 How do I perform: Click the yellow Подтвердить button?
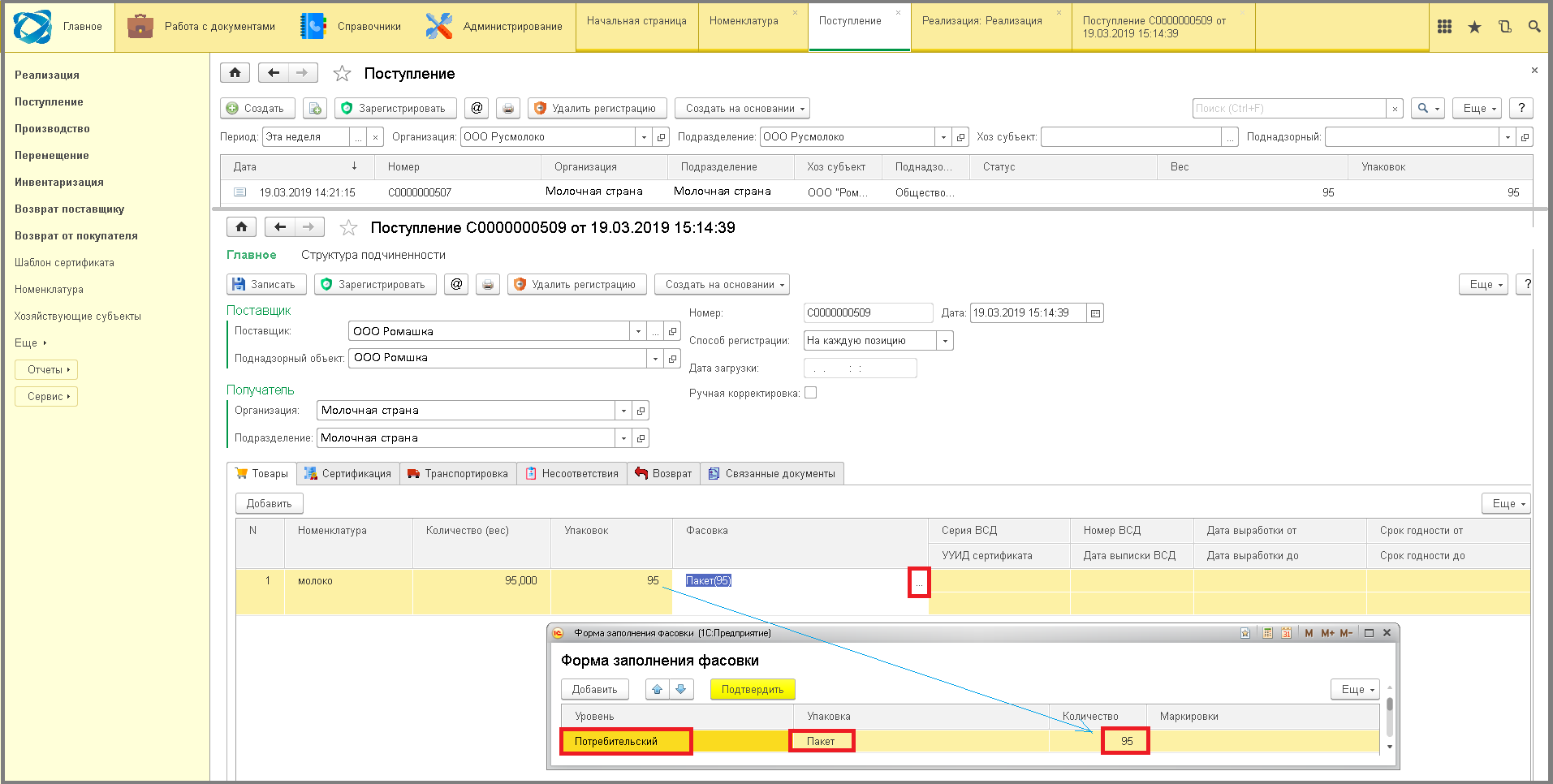753,690
